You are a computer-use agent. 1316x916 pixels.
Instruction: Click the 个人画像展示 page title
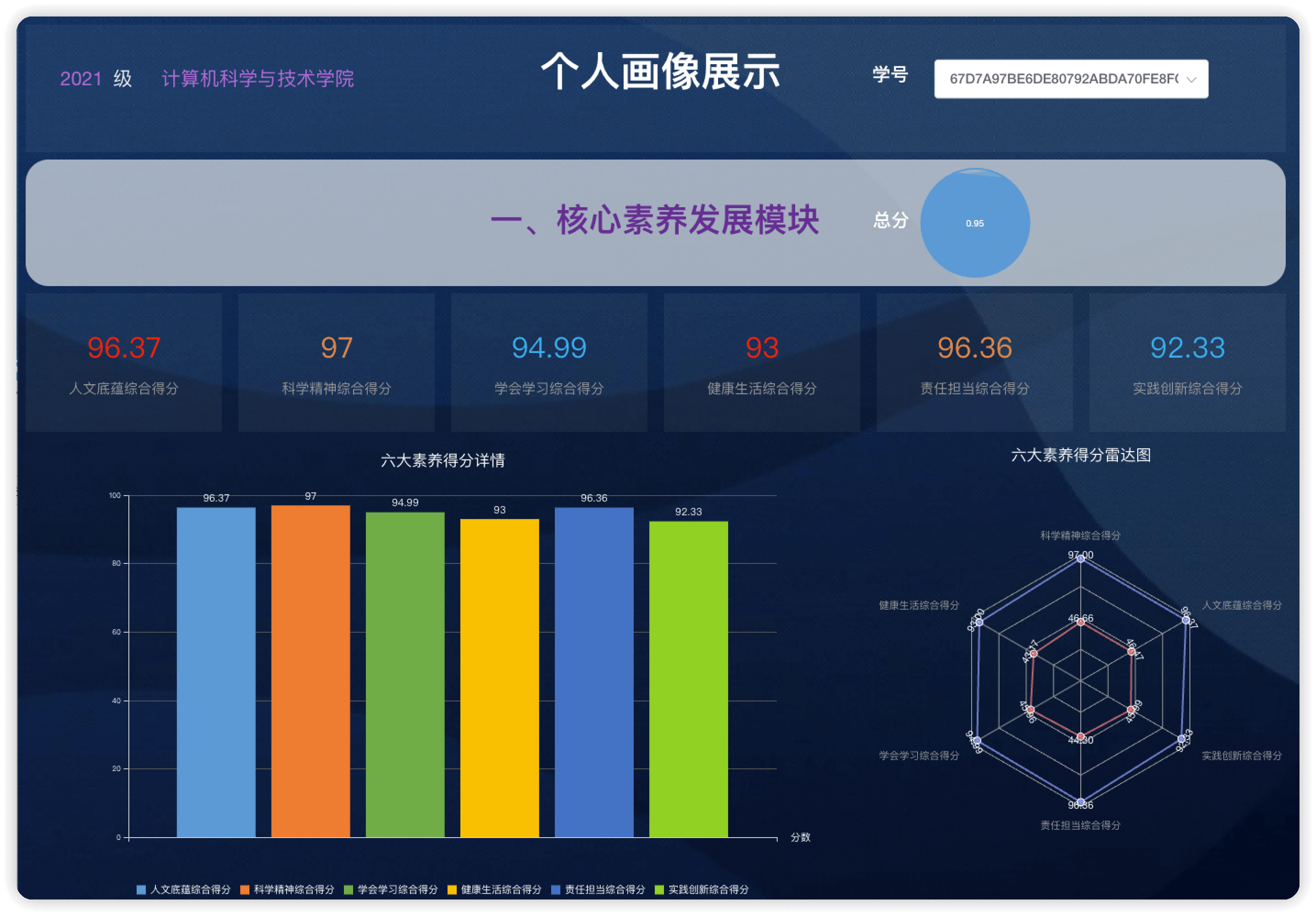660,72
